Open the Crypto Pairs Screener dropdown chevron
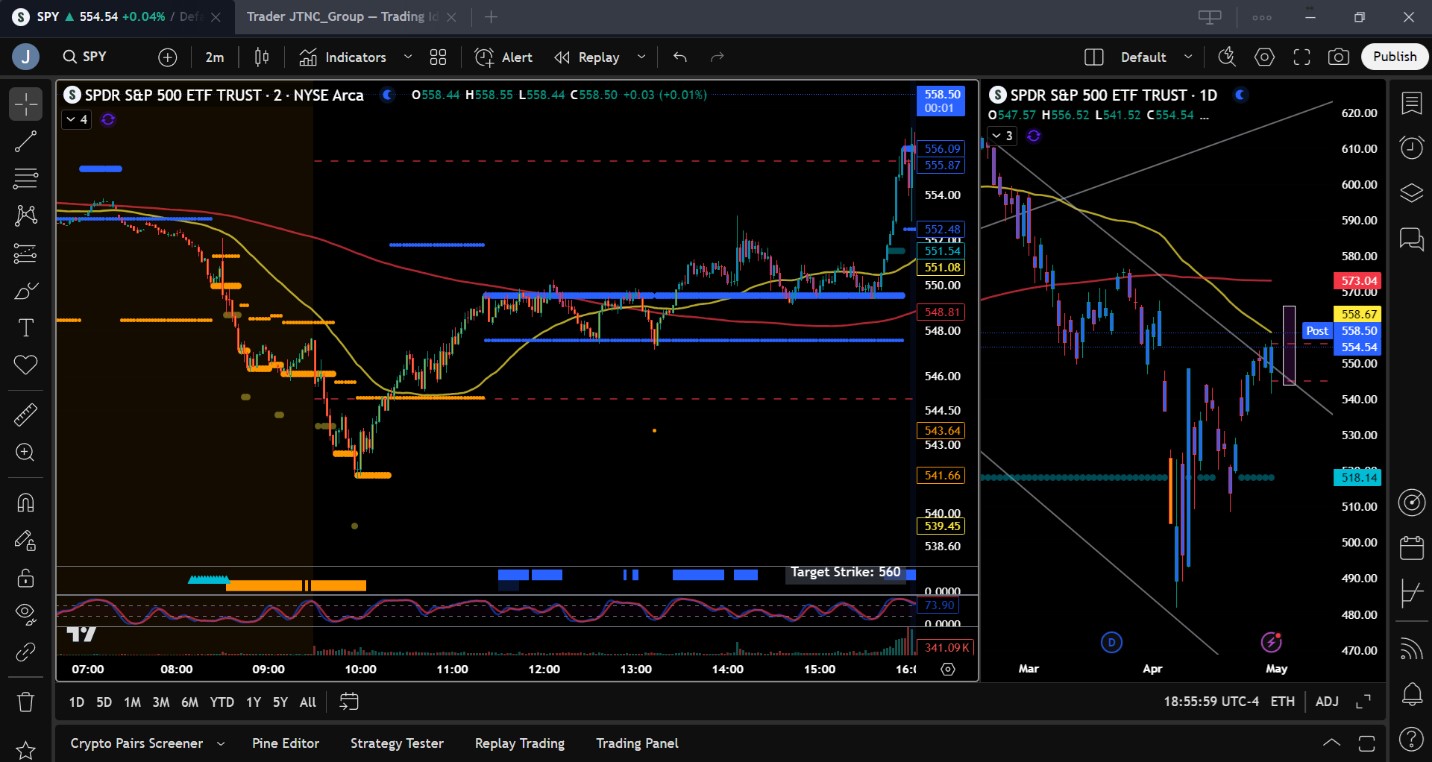 220,743
